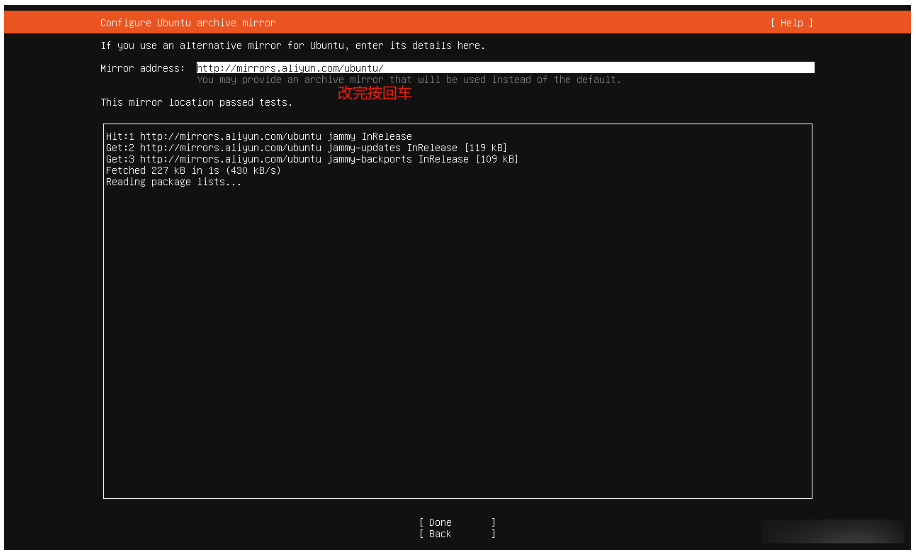Click the mirrors.aliyun.com URL text in the field
The image size is (916, 554).
point(290,68)
